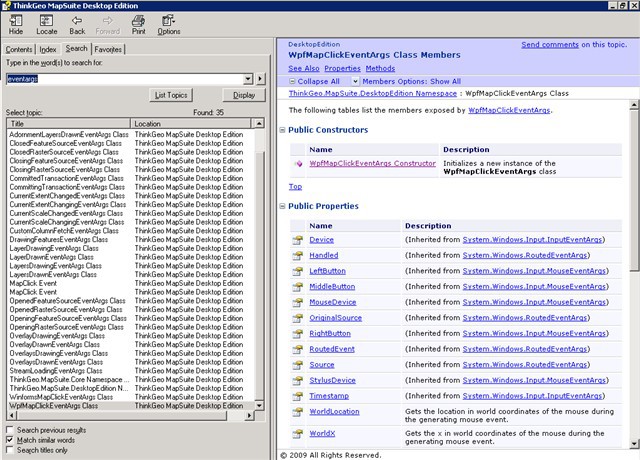Click the property icon beside WorldLocation
The image size is (640, 460).
(297, 412)
